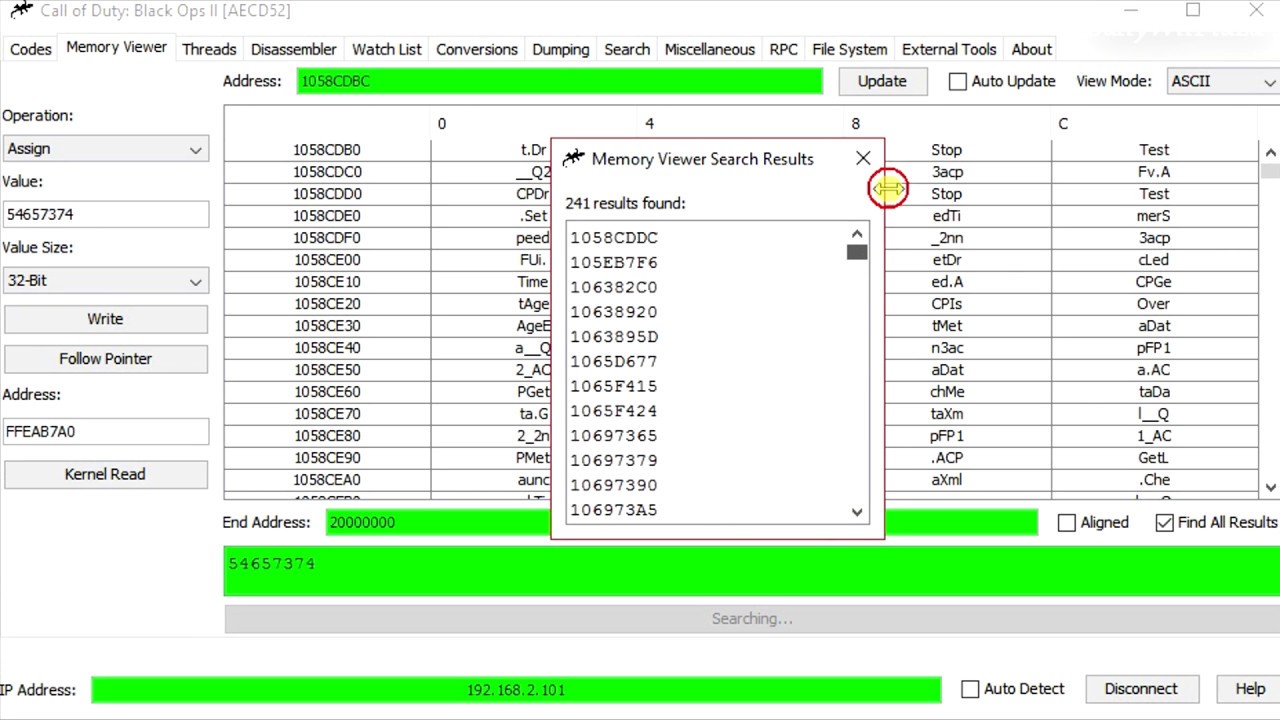Open the File System tab

point(850,49)
